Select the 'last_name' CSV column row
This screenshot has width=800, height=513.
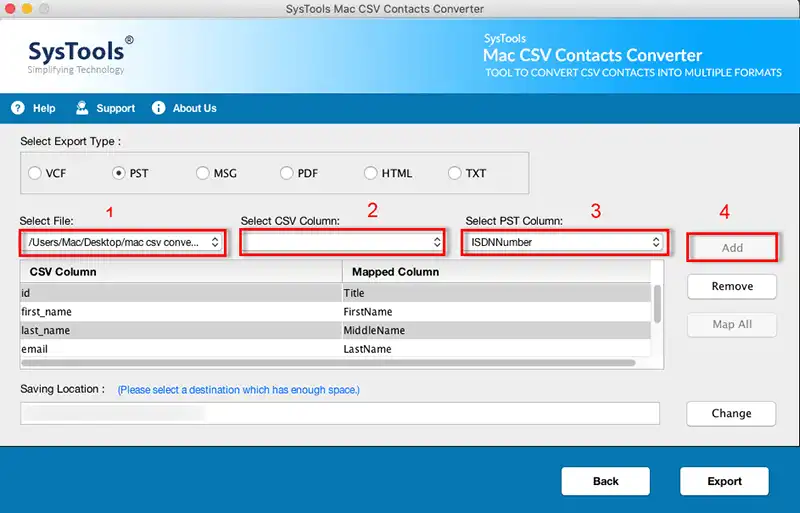(x=181, y=330)
